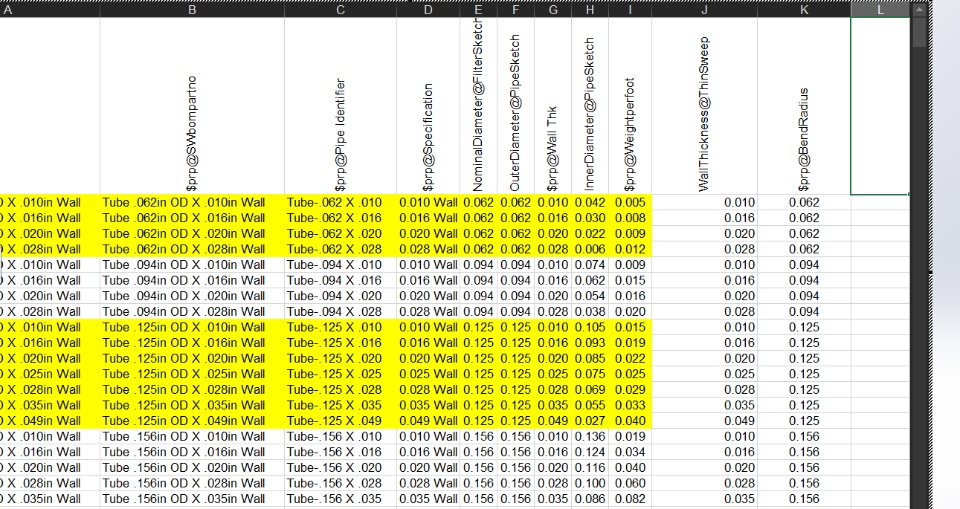The width and height of the screenshot is (960, 509).
Task: Click the $prp@BendRadius header cell
Action: 804,106
